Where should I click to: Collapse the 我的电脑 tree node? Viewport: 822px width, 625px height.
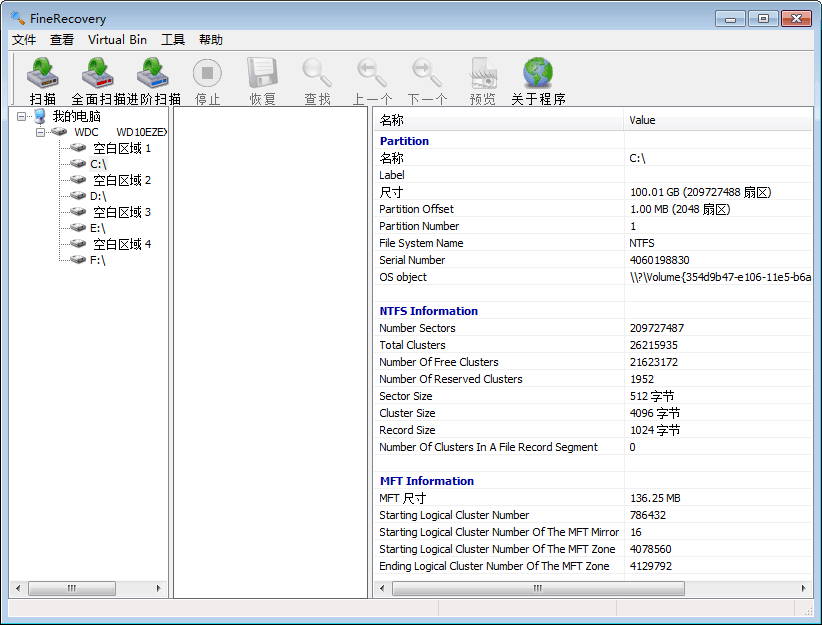[x=23, y=116]
